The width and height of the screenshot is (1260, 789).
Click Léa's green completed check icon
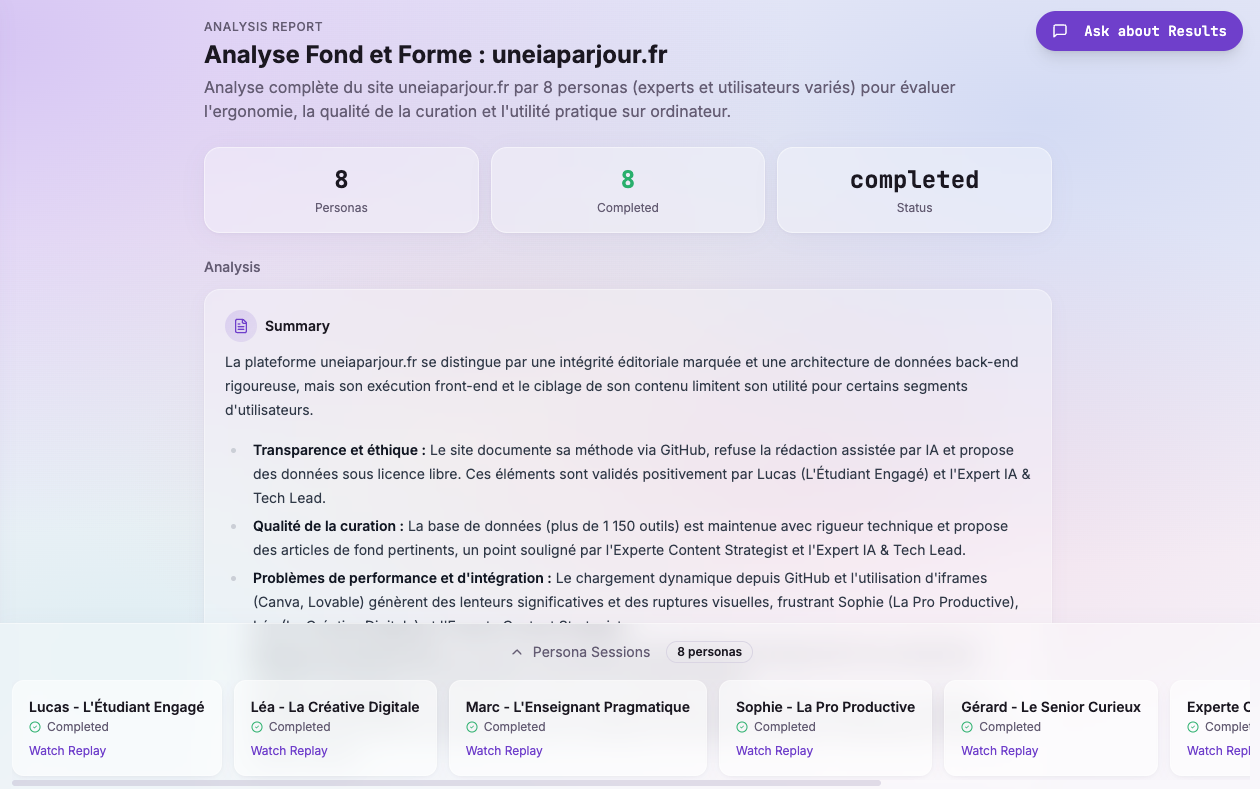pos(257,727)
